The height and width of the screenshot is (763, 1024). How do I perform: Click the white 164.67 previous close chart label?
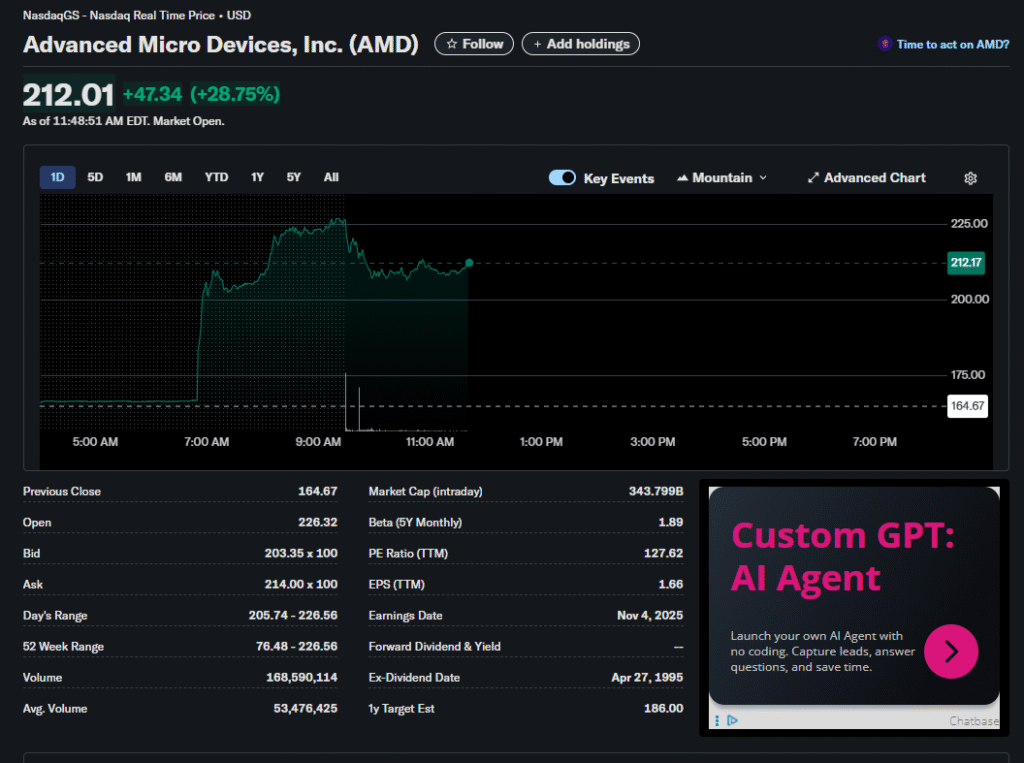point(966,406)
